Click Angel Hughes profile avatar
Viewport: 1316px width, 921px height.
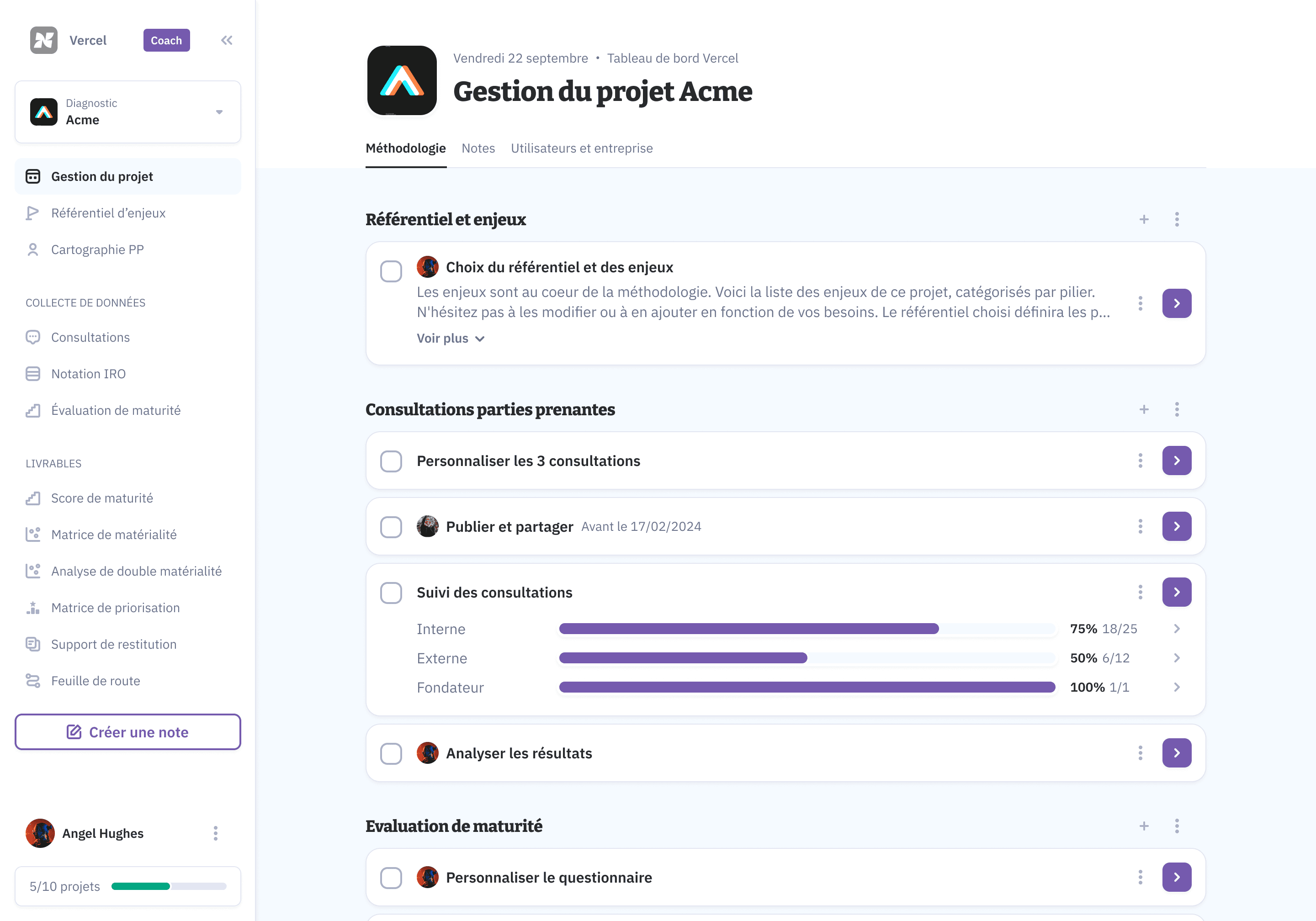pyautogui.click(x=40, y=834)
